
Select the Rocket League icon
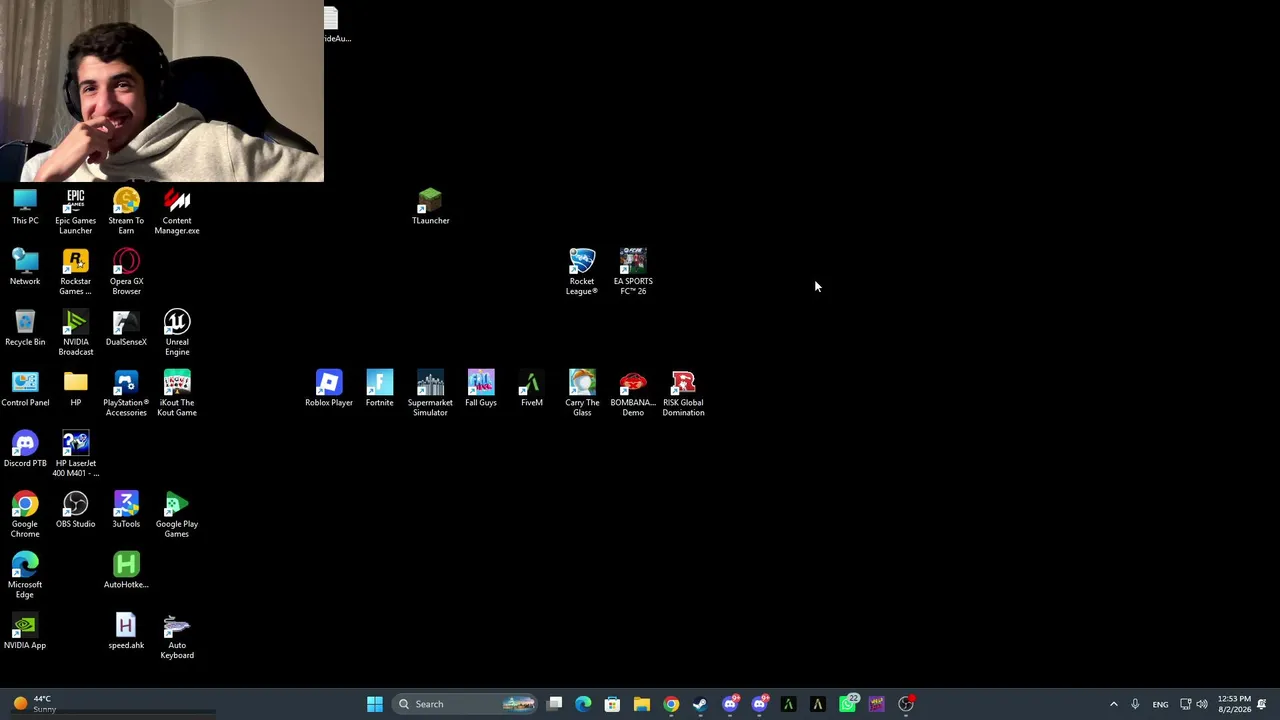582,273
